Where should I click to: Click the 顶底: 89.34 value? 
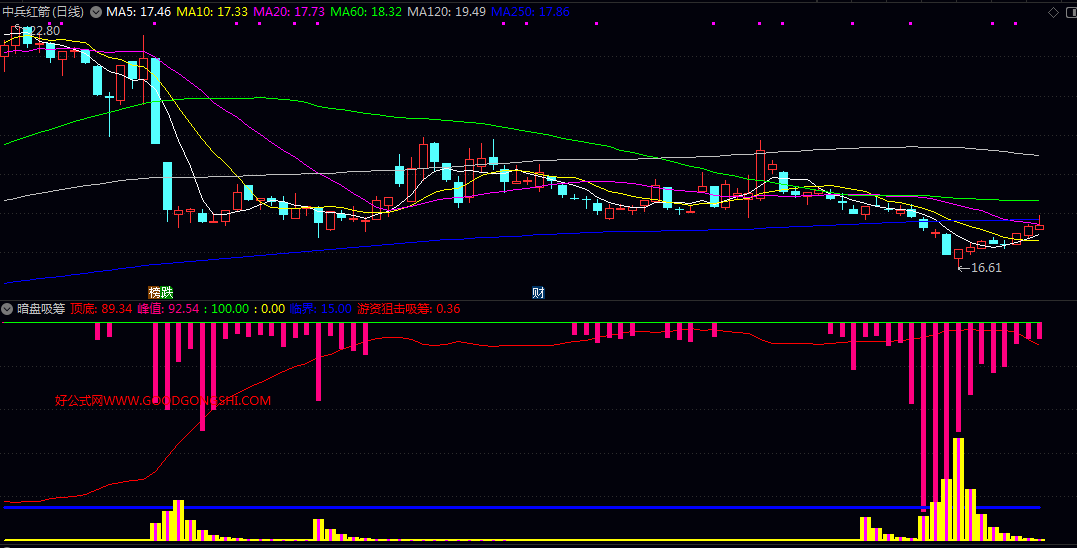[101, 309]
